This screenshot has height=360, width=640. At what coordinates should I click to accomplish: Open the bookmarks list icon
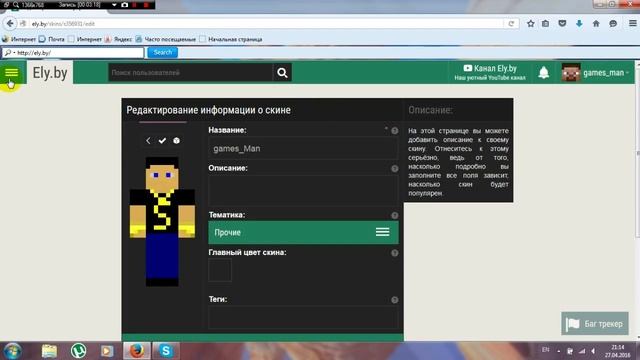pos(545,24)
